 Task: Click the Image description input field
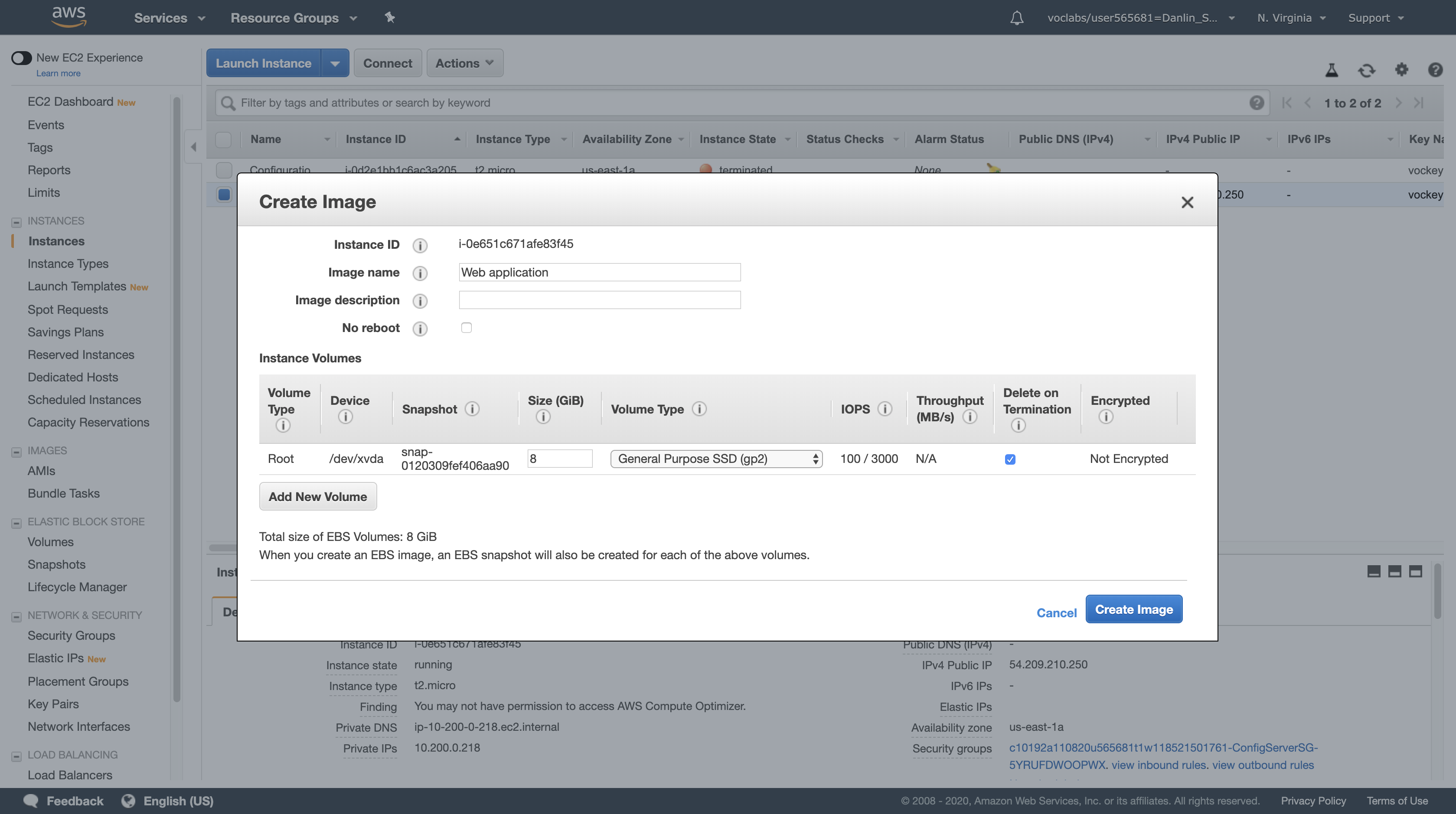[599, 300]
